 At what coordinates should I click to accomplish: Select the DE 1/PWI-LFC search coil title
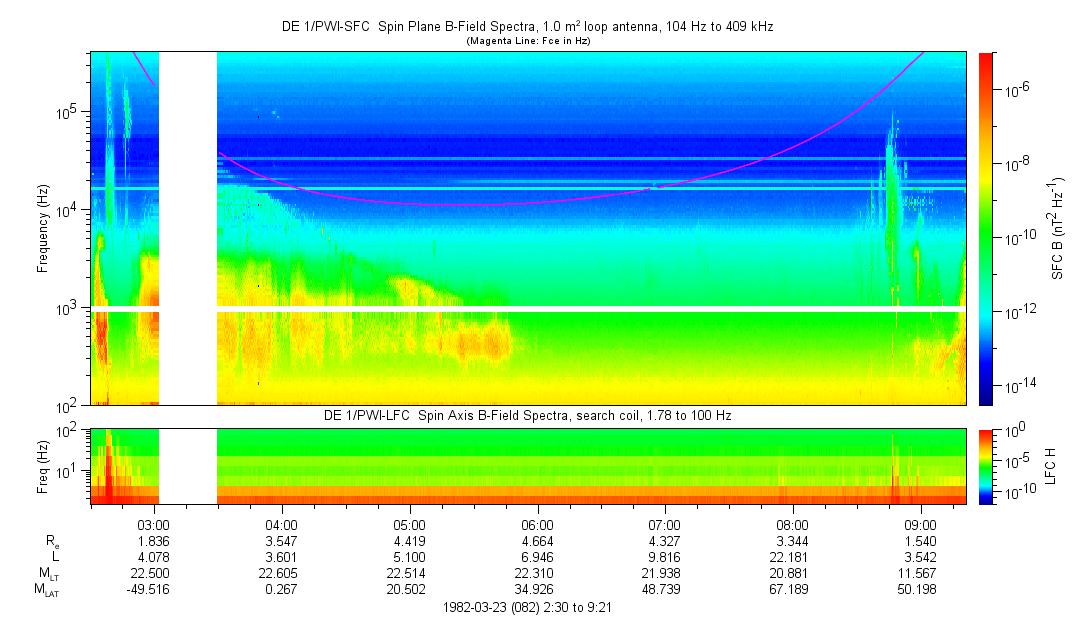(527, 415)
